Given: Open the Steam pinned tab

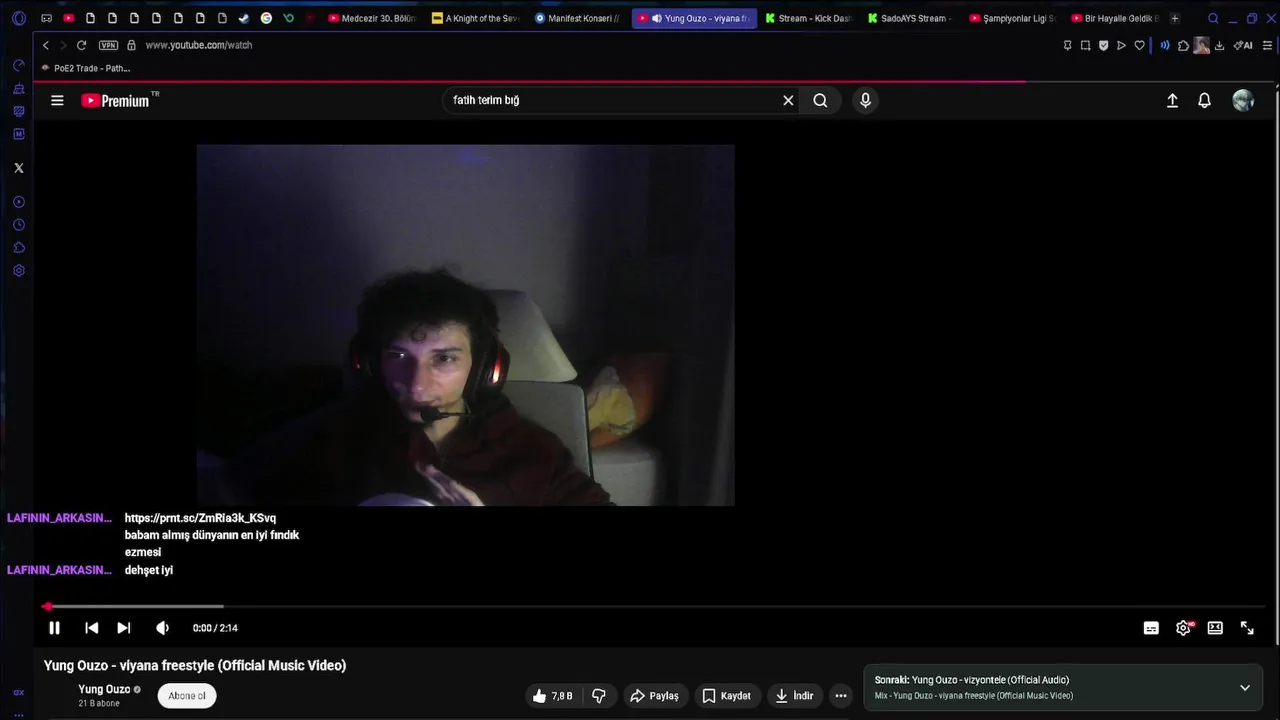Looking at the screenshot, I should point(244,18).
